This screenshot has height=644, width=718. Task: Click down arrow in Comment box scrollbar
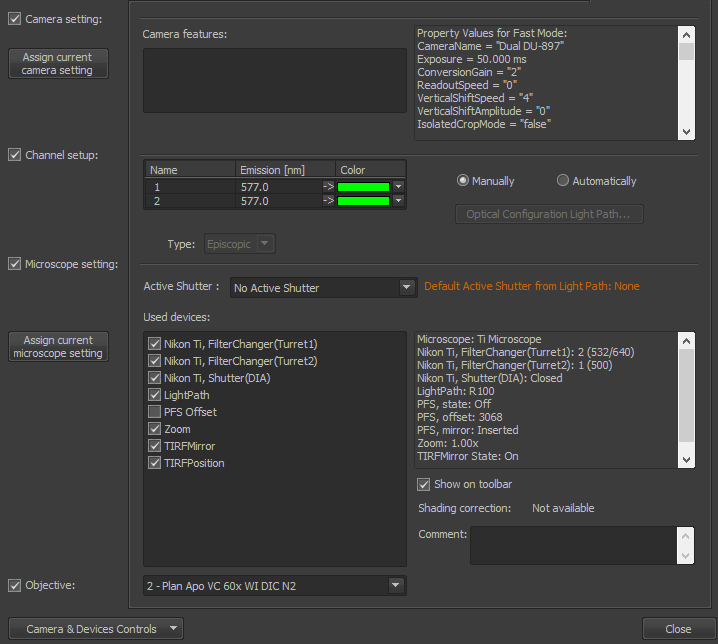685,556
